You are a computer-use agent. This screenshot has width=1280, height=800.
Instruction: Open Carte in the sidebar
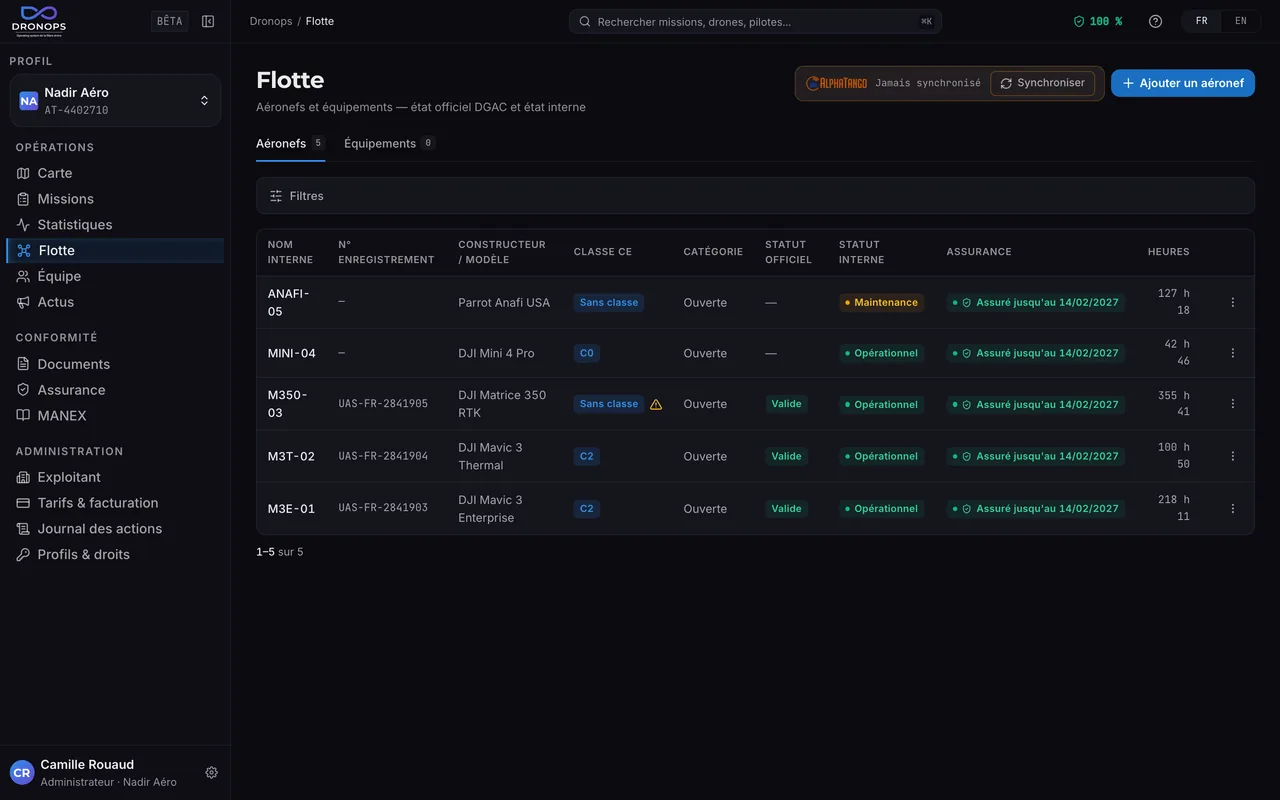[x=115, y=173]
